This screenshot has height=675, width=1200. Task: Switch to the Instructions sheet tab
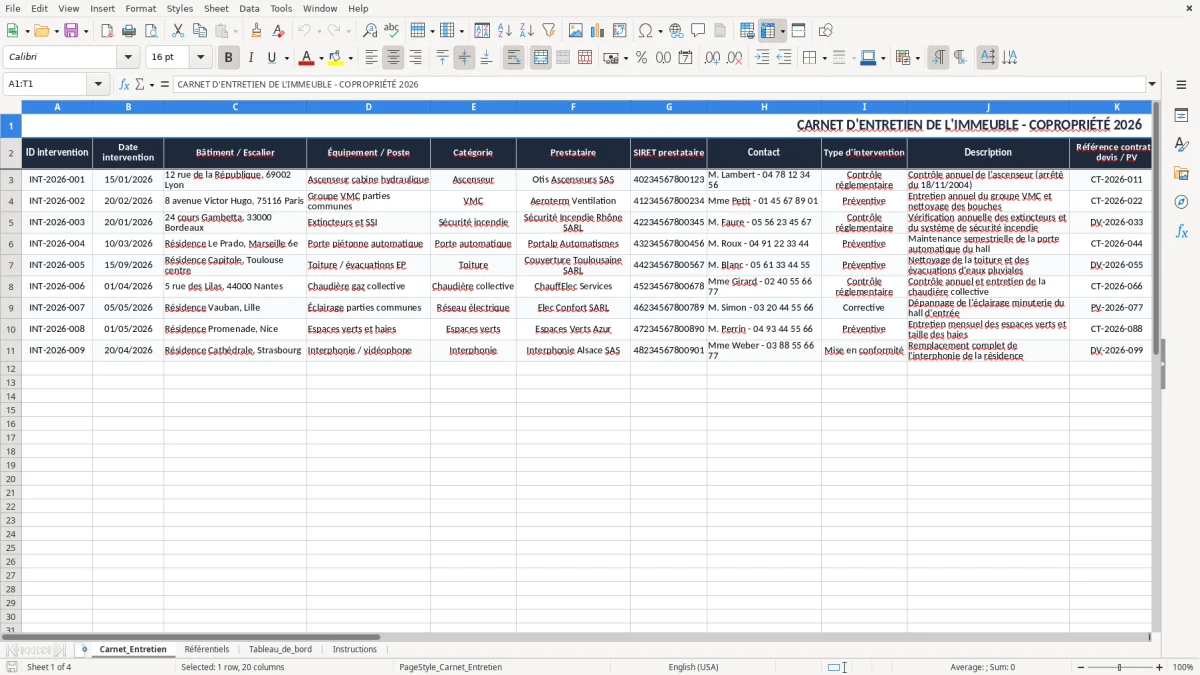pos(354,649)
